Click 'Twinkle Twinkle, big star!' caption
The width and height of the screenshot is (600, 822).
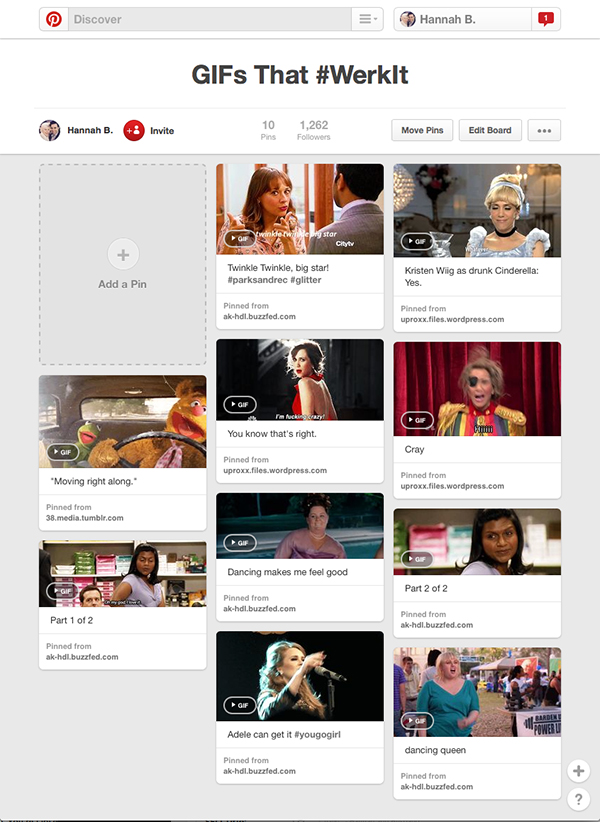click(278, 268)
